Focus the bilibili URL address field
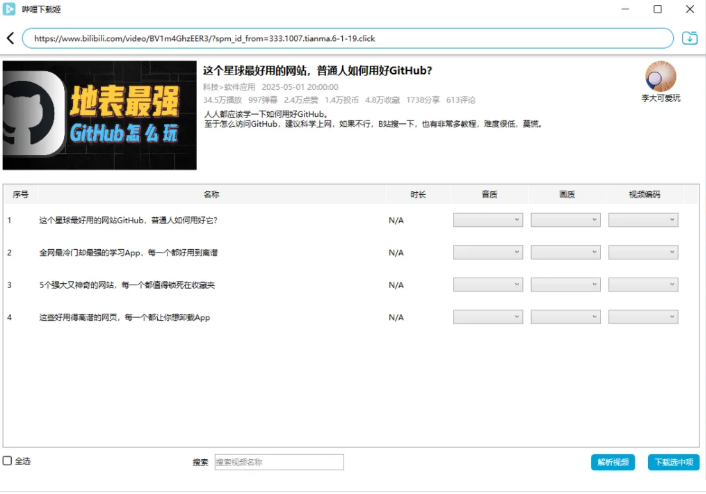The width and height of the screenshot is (706, 494). coord(348,38)
